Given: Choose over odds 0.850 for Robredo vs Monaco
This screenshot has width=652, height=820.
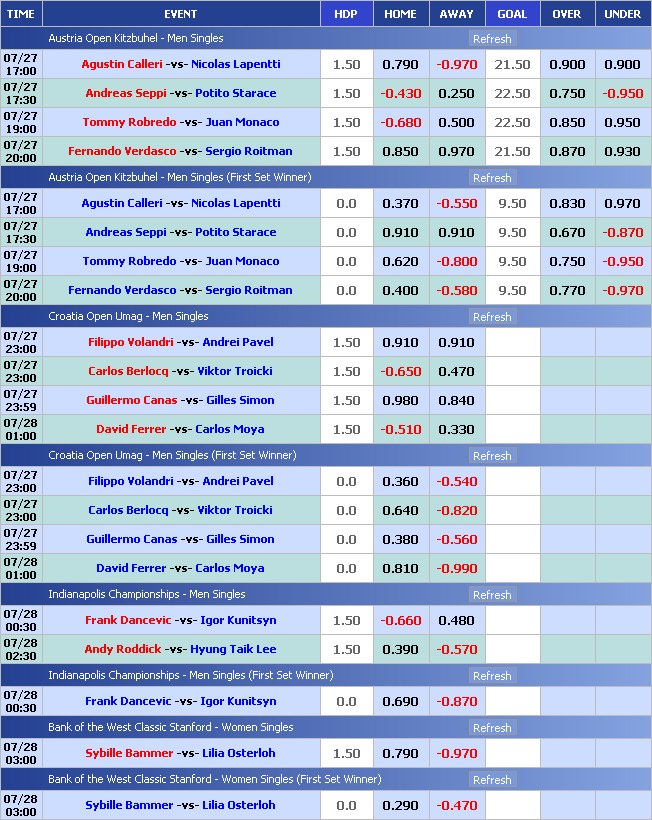Looking at the screenshot, I should point(567,123).
